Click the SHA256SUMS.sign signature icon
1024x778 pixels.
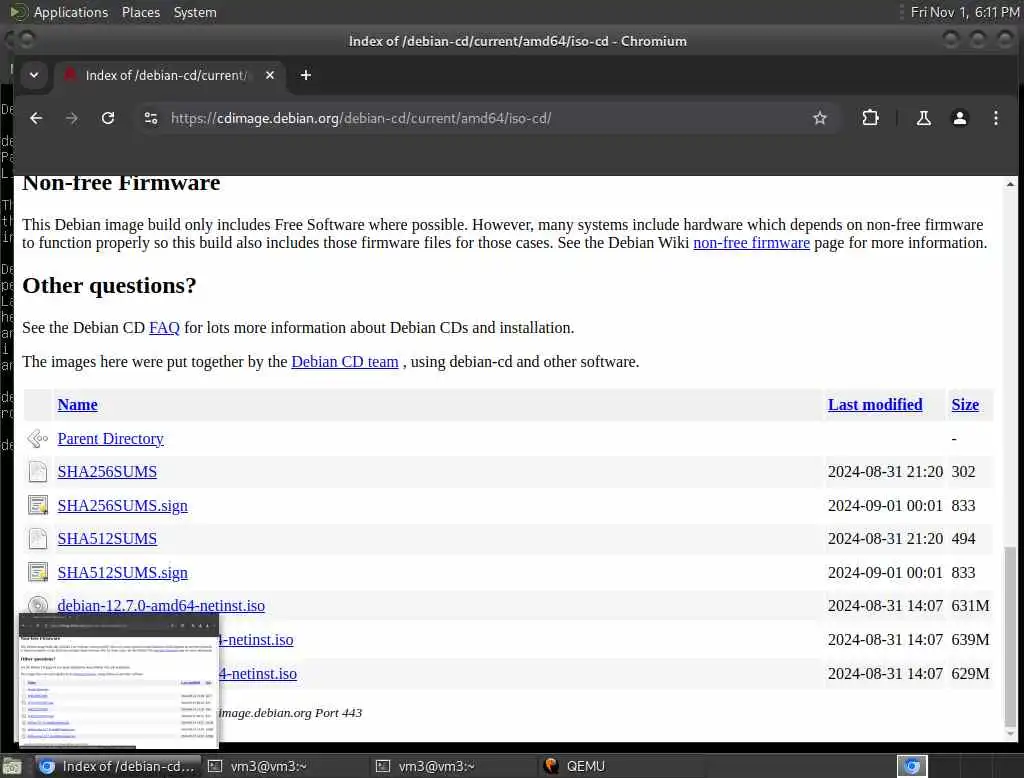[x=38, y=505]
